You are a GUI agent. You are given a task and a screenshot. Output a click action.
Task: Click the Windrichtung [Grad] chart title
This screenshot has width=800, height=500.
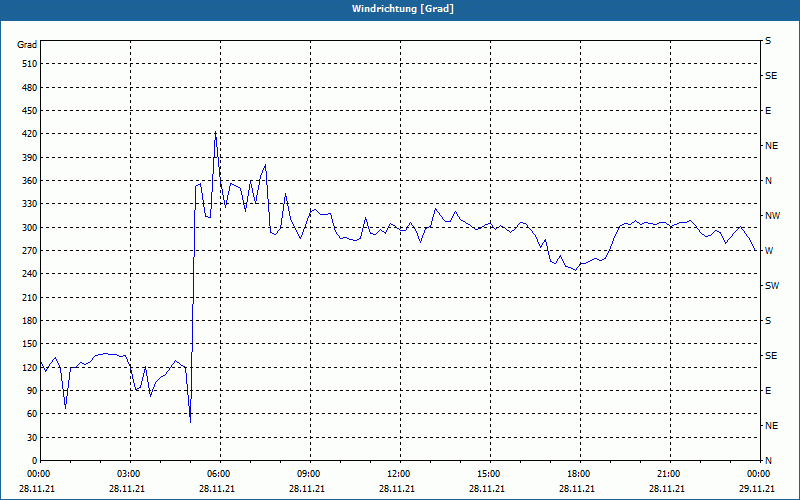click(x=403, y=9)
